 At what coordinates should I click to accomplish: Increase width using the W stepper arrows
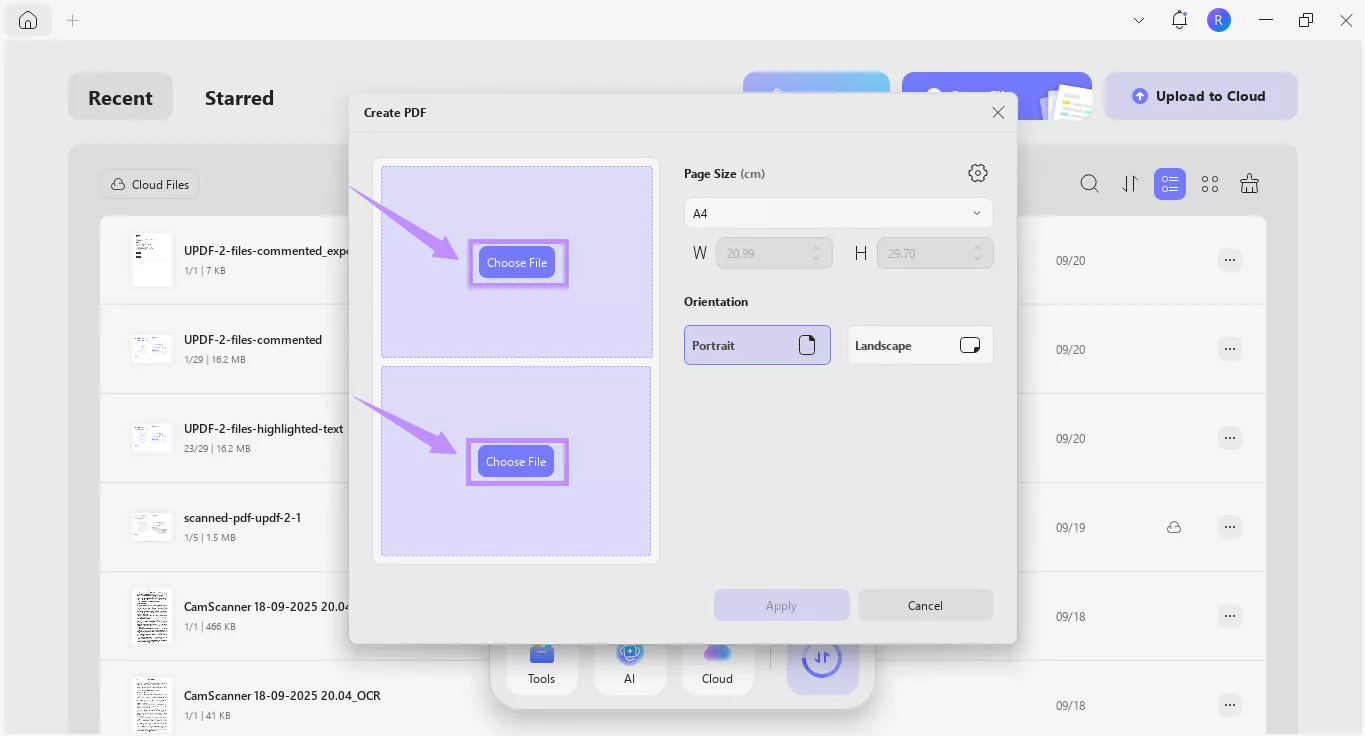point(815,248)
